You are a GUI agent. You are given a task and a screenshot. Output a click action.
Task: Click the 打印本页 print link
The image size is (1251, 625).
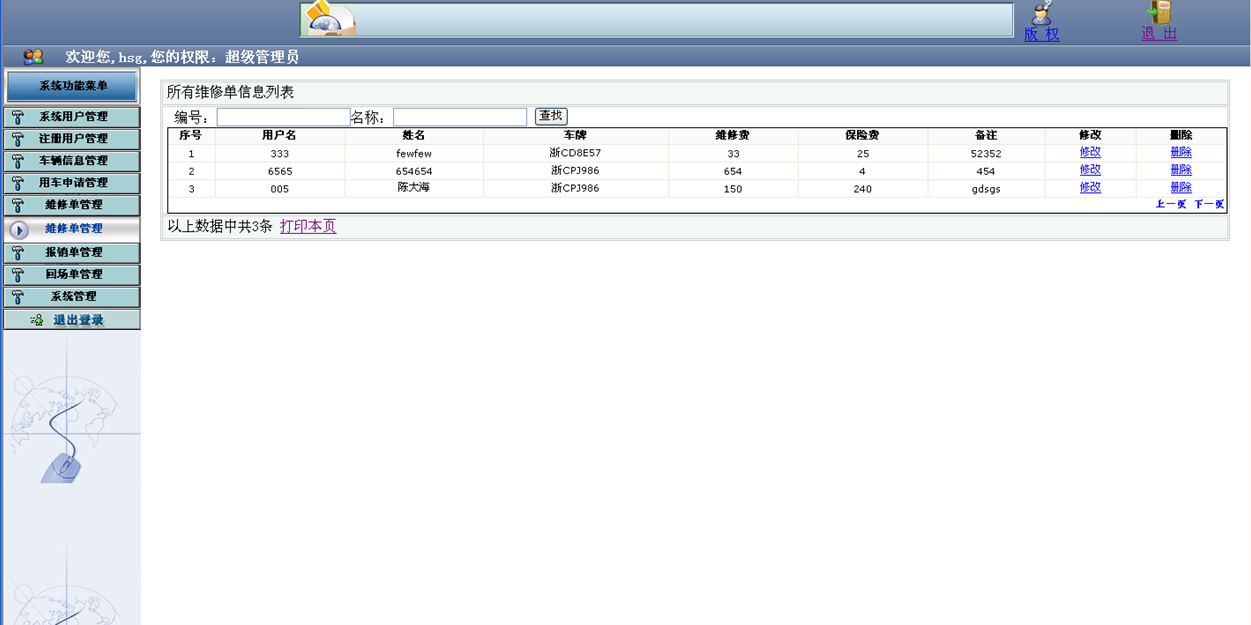pos(308,227)
